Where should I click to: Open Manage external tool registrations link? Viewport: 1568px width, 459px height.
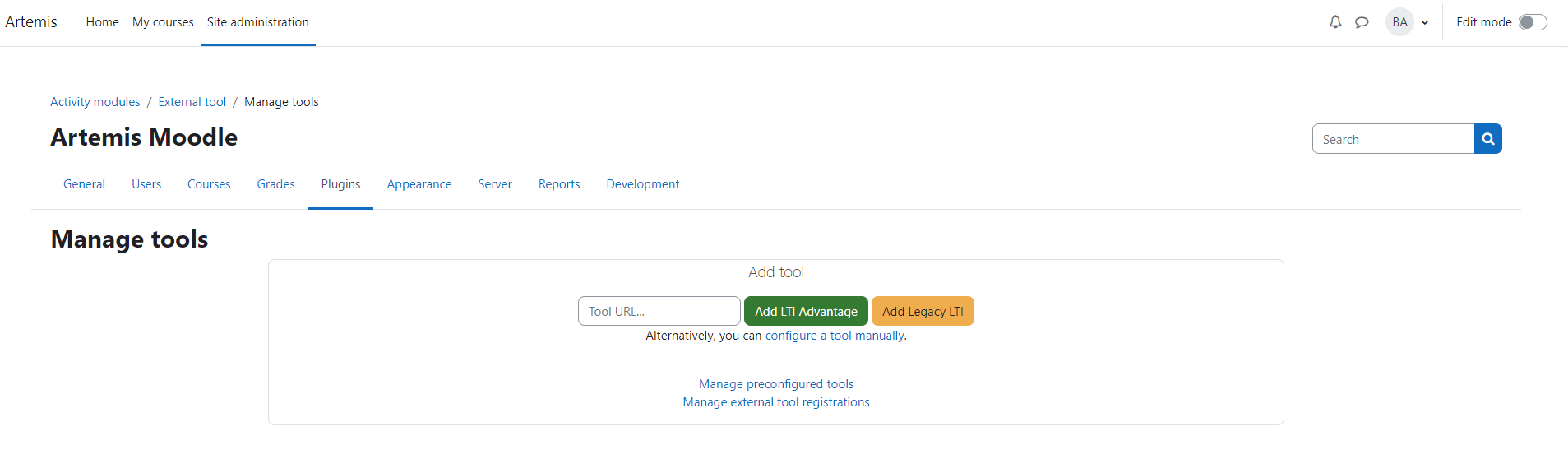(775, 402)
